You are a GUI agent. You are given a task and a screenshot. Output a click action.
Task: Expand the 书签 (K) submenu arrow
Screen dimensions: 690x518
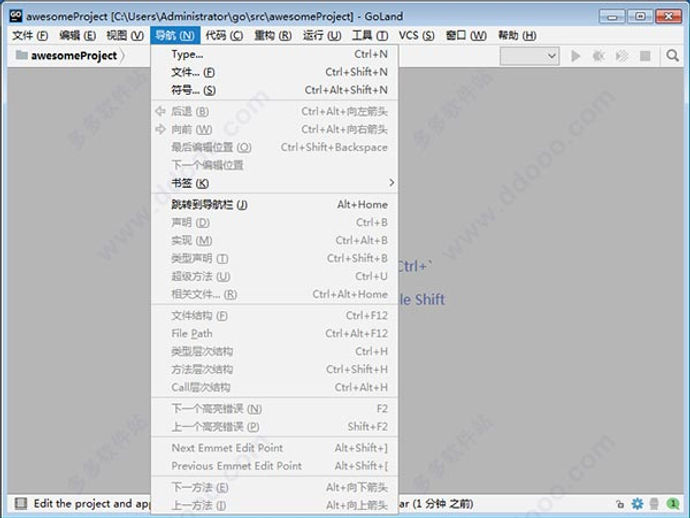tap(392, 183)
